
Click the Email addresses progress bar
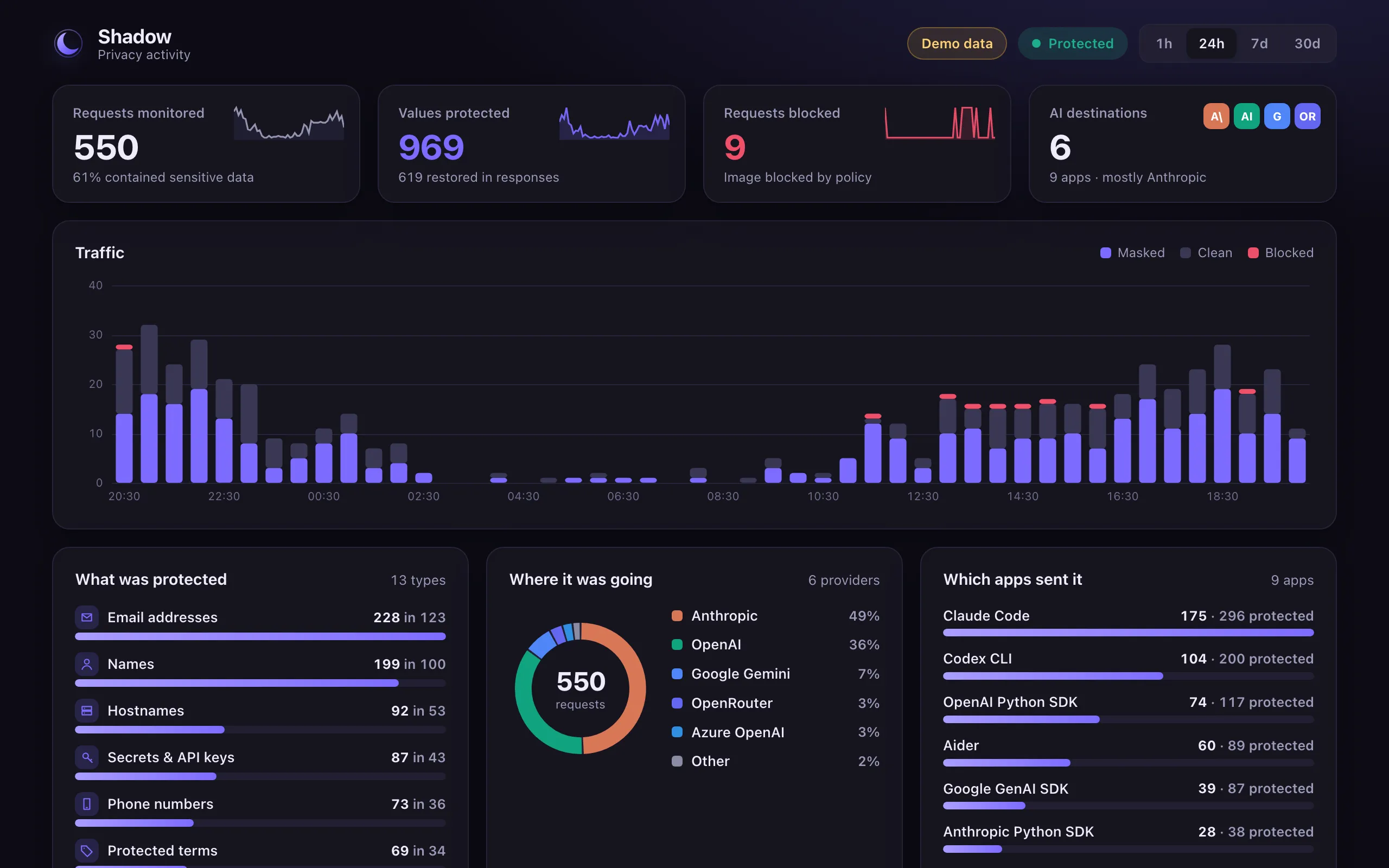coord(260,637)
